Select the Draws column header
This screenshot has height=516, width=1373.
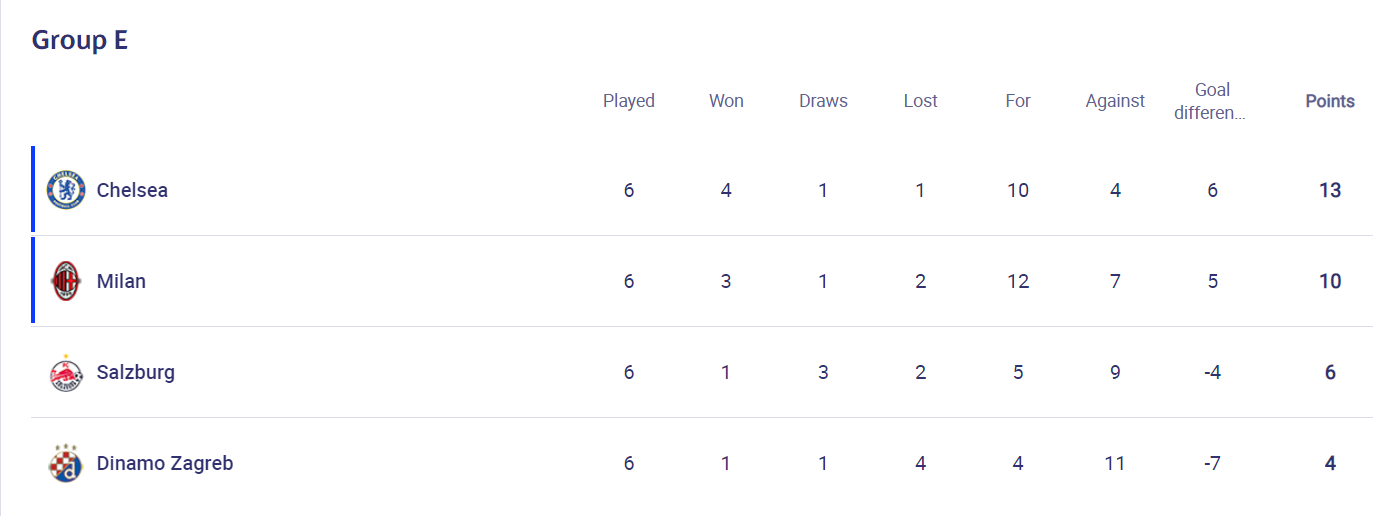(x=823, y=101)
